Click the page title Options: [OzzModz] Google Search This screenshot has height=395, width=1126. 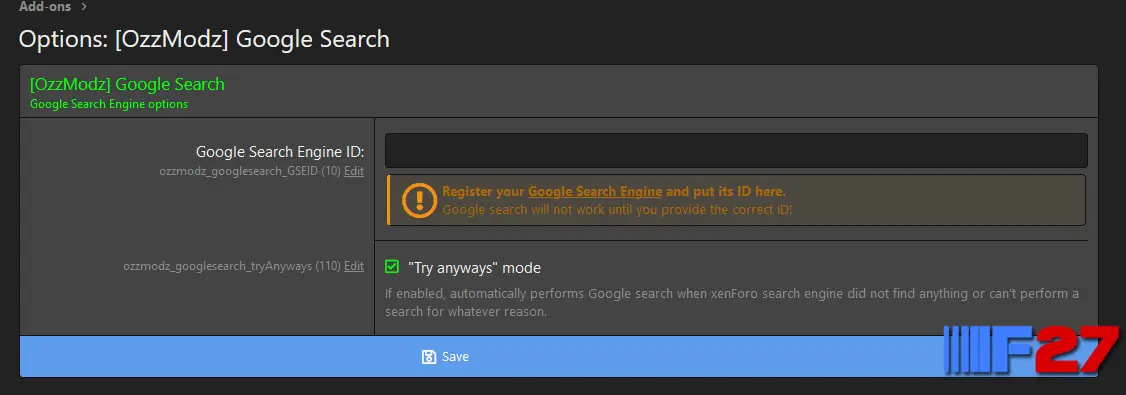point(204,39)
